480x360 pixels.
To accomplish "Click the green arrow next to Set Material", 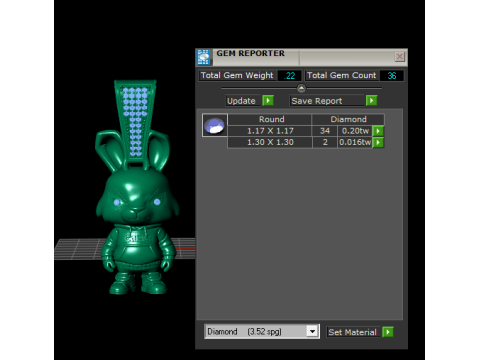I will point(388,332).
